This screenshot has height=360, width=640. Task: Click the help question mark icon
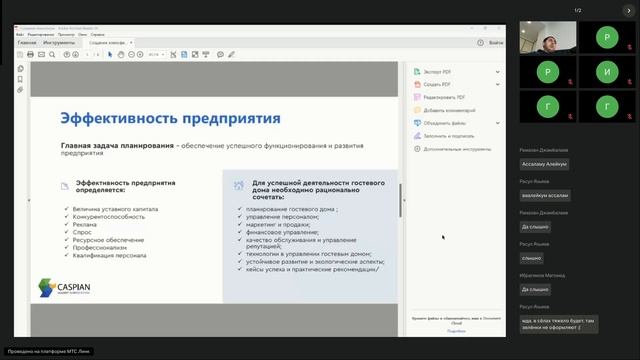click(x=480, y=42)
